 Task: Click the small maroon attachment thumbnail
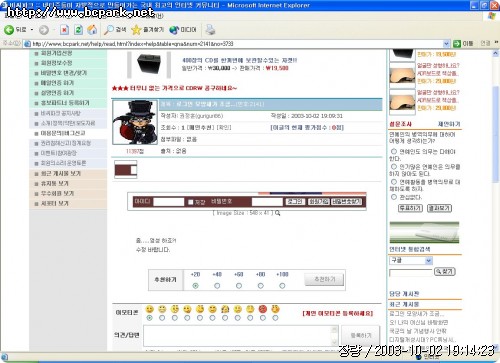126,170
